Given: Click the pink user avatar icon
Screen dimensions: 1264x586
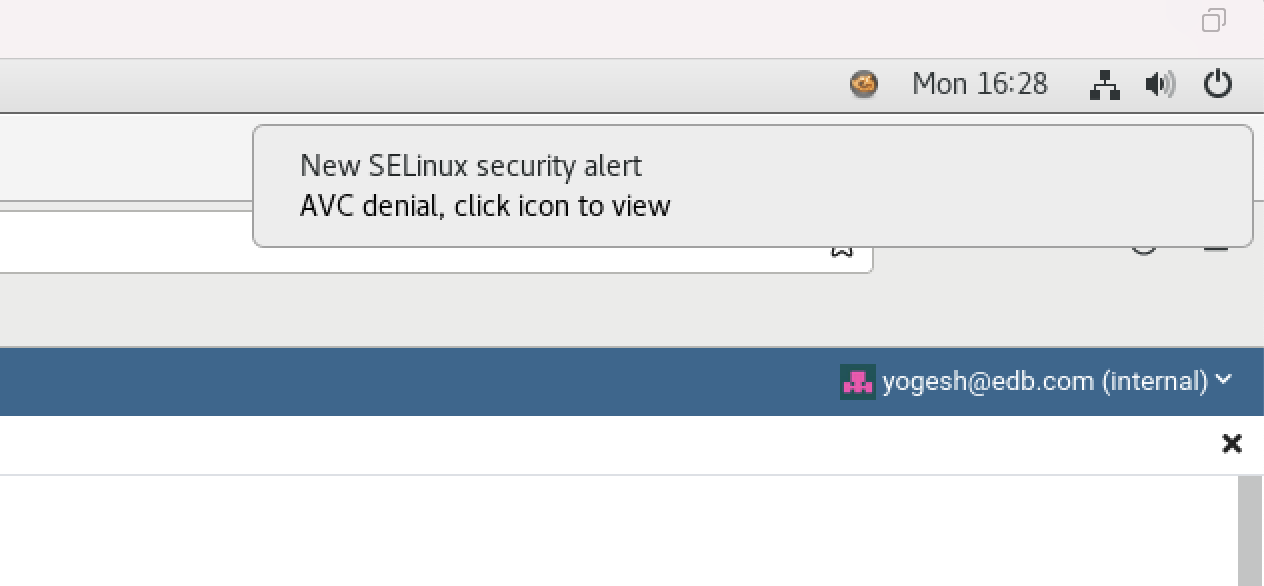Looking at the screenshot, I should click(858, 381).
